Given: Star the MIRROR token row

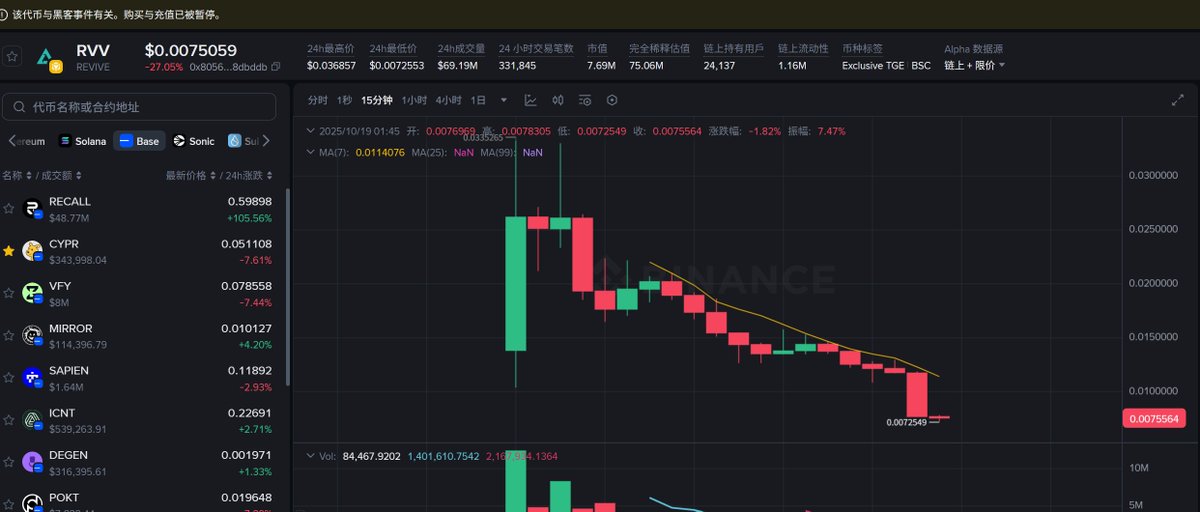Looking at the screenshot, I should point(8,335).
